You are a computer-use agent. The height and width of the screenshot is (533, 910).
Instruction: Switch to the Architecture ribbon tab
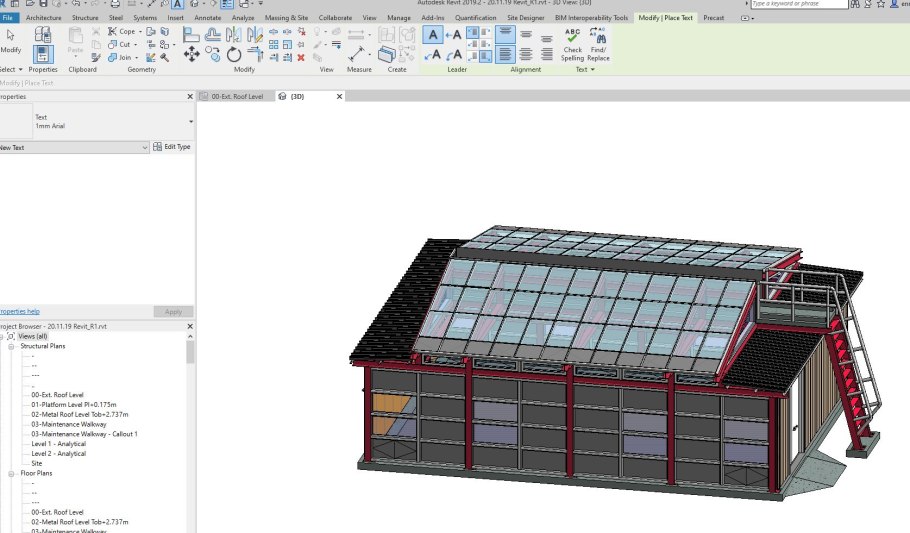[44, 18]
